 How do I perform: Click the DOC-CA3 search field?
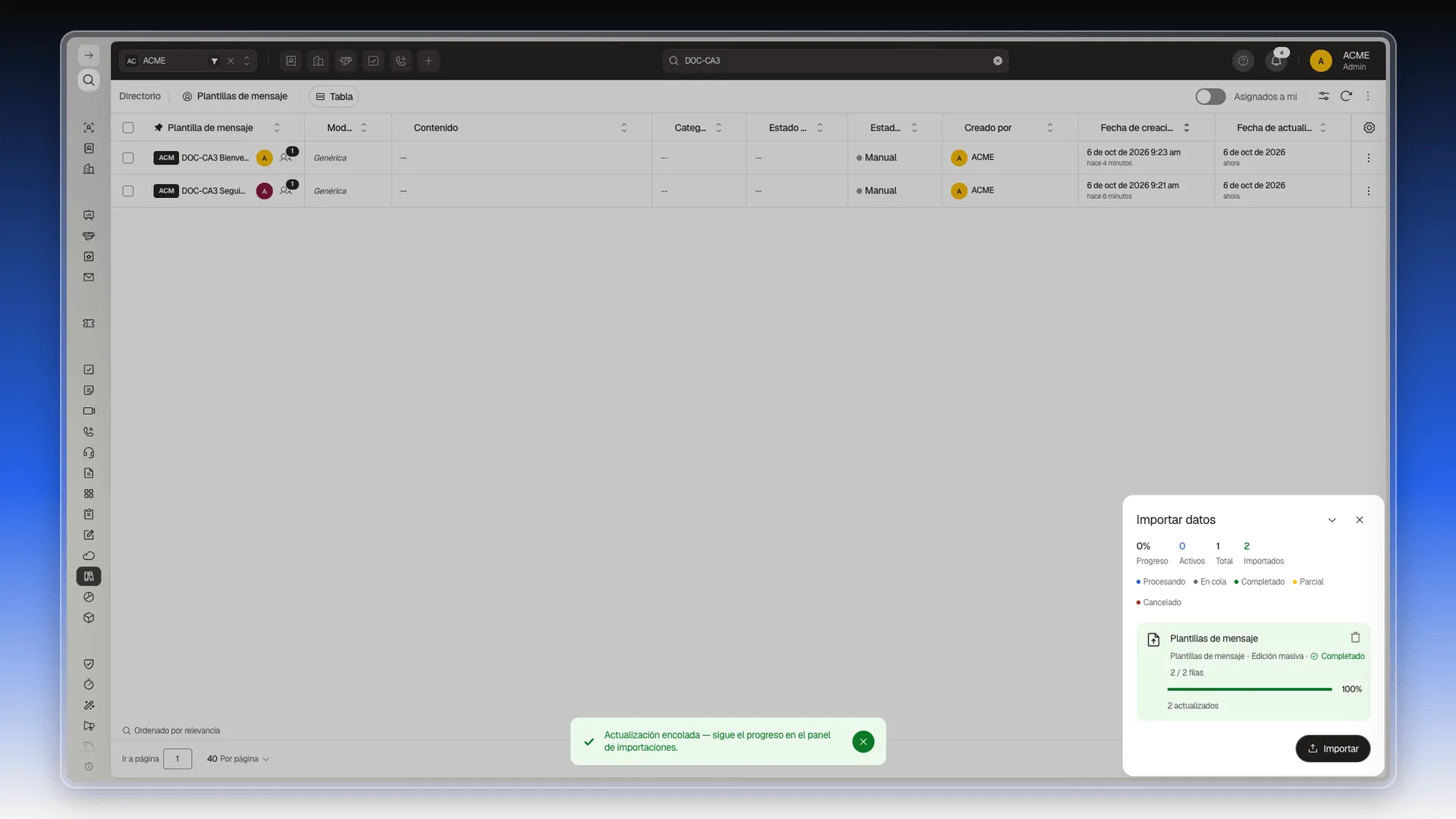pos(834,61)
